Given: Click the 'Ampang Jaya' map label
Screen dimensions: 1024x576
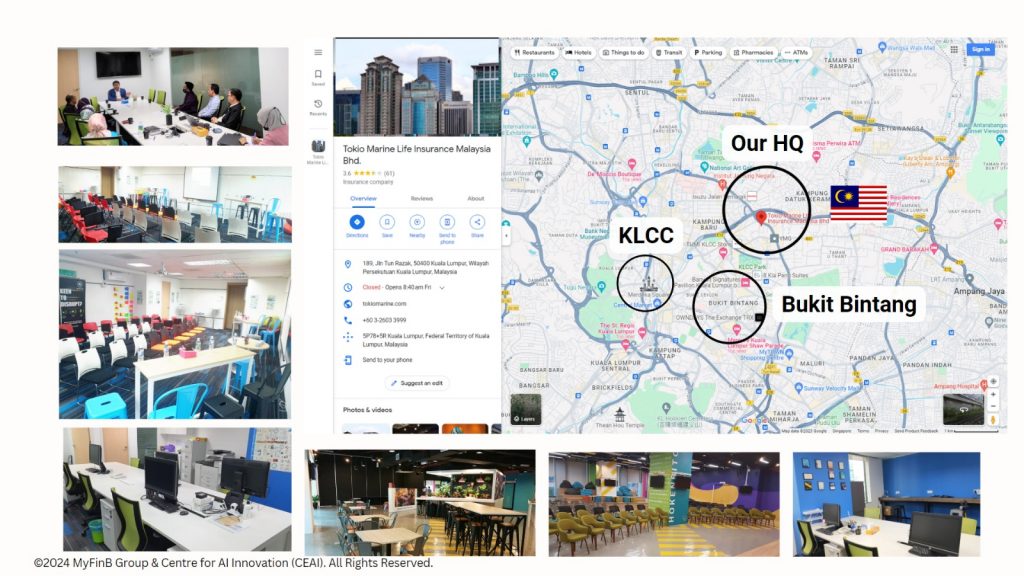Looking at the screenshot, I should (x=979, y=291).
